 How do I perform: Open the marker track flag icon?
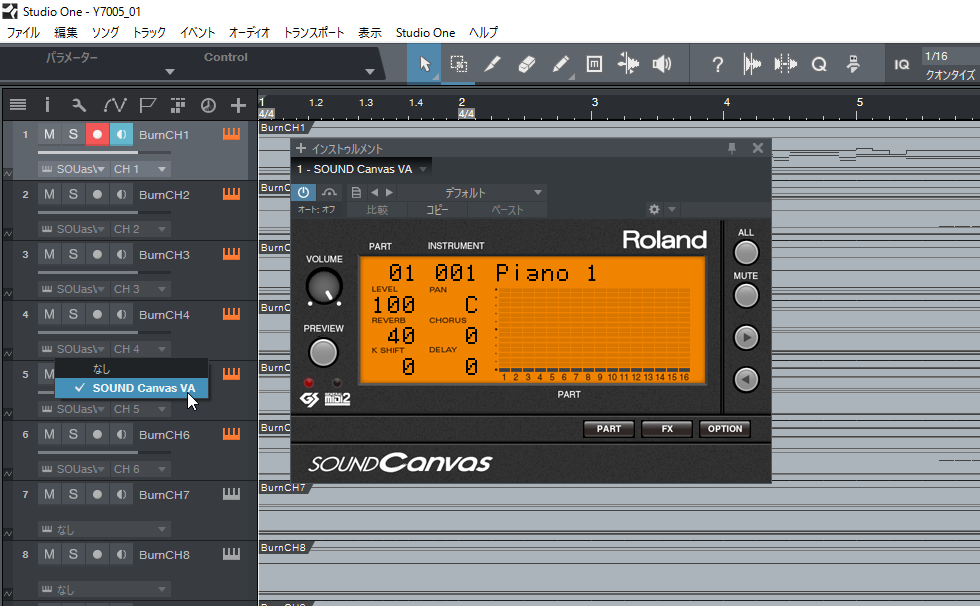[x=148, y=105]
